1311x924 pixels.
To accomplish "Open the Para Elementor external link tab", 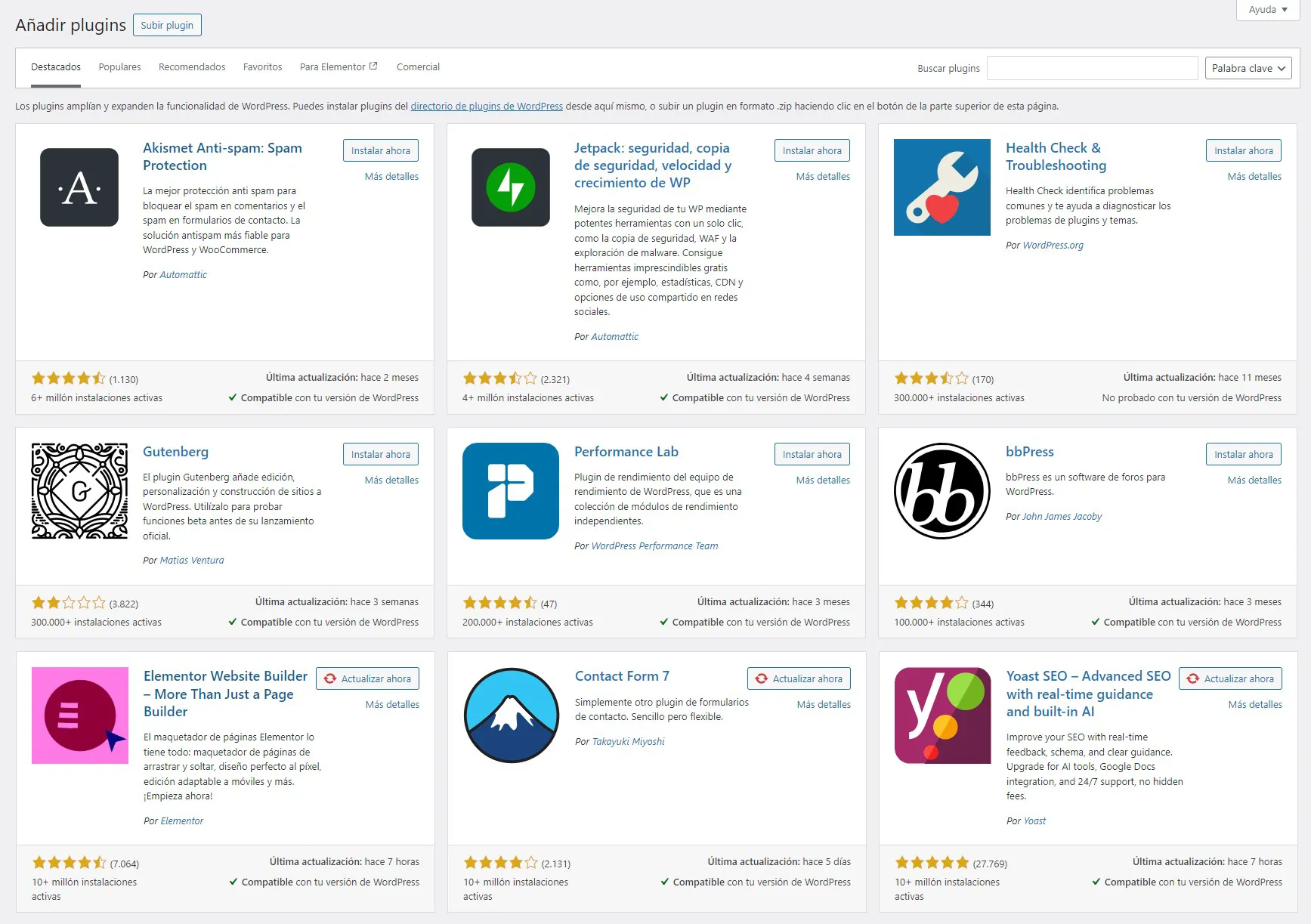I will pyautogui.click(x=338, y=67).
